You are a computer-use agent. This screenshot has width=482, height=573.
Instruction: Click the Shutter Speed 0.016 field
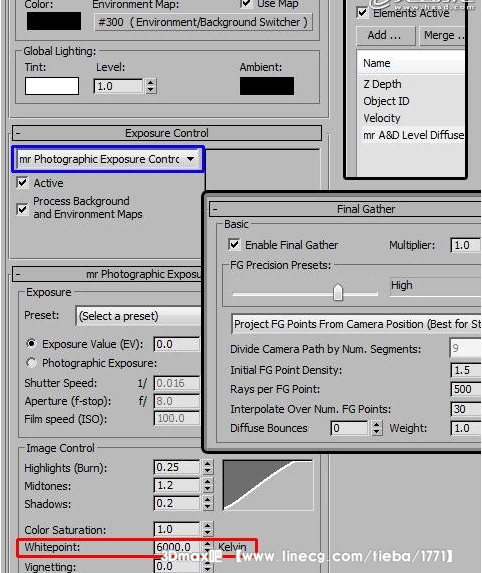pos(177,383)
